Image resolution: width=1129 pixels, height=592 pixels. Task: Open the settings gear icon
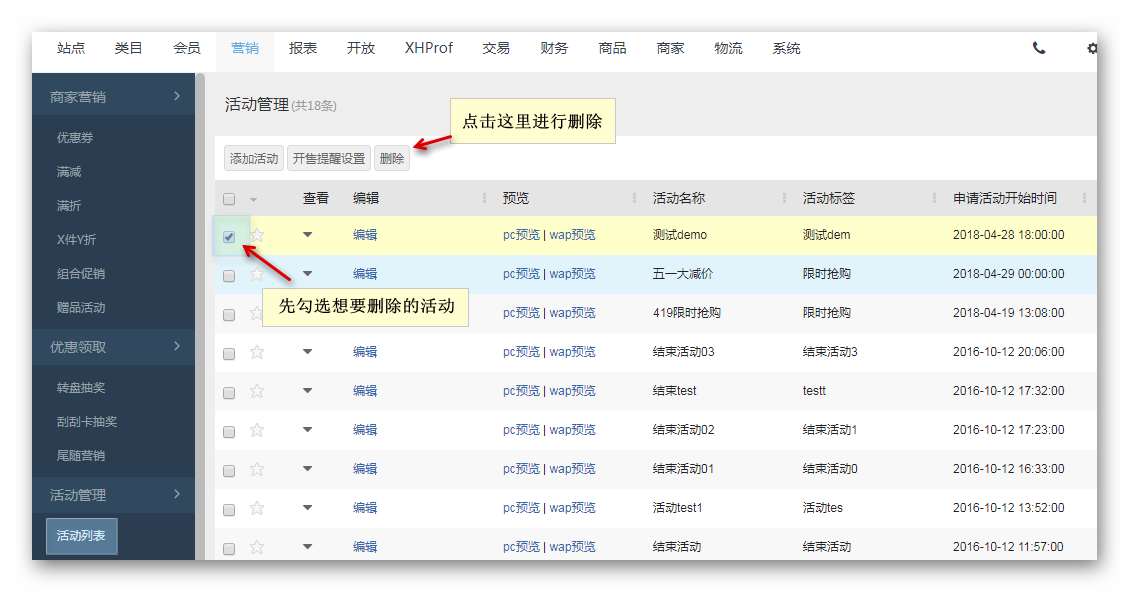click(1092, 48)
